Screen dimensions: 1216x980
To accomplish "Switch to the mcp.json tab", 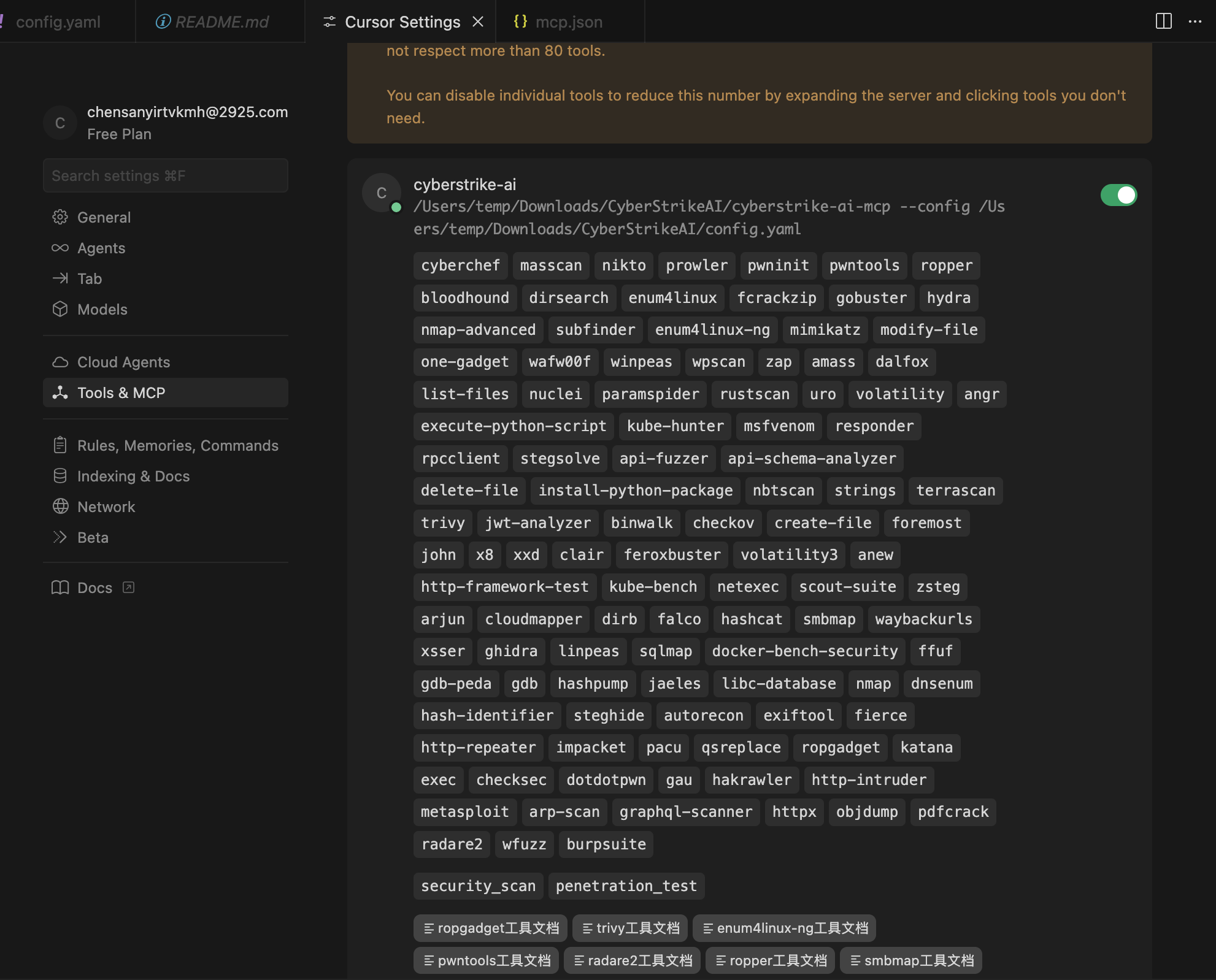I will coord(568,22).
